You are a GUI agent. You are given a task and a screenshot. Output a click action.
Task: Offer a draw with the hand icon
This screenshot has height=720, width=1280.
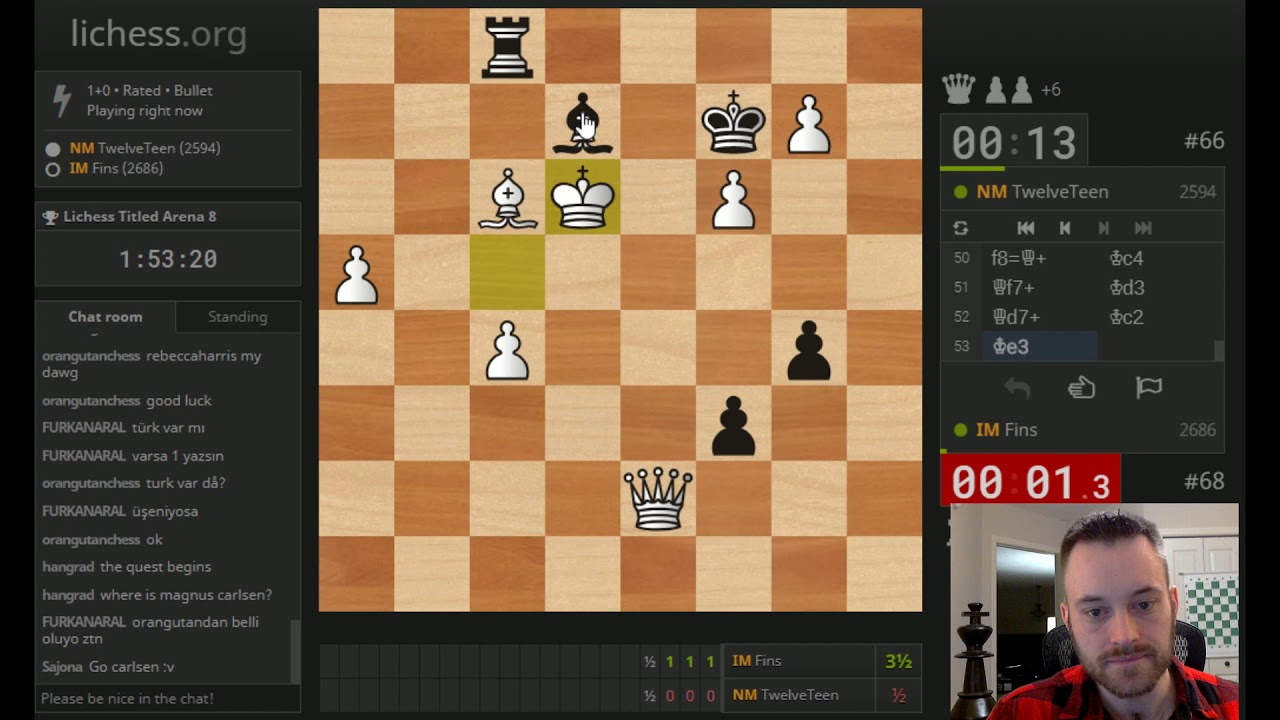(x=1082, y=388)
